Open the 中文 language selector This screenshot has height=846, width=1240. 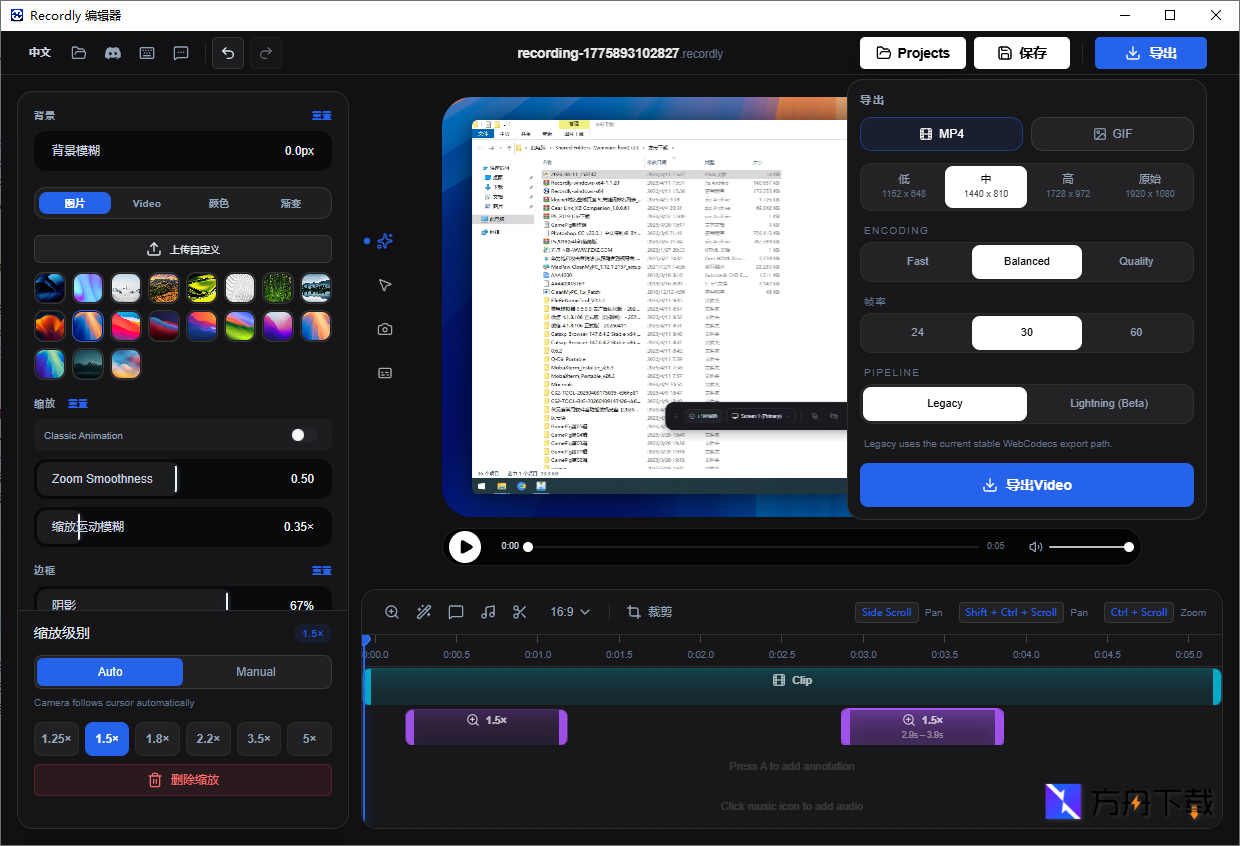tap(40, 53)
